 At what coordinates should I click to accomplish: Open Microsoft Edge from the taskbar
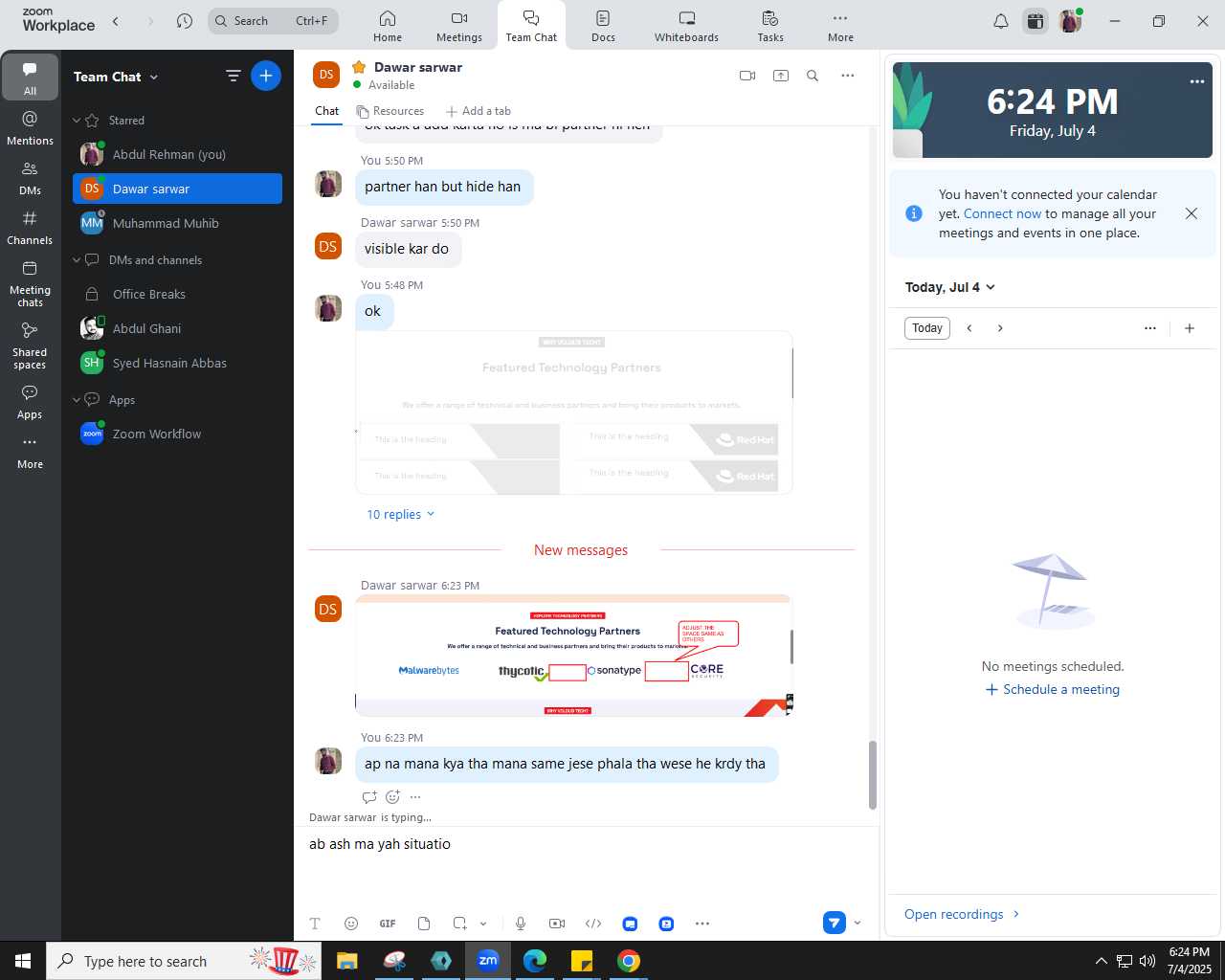pyautogui.click(x=535, y=961)
